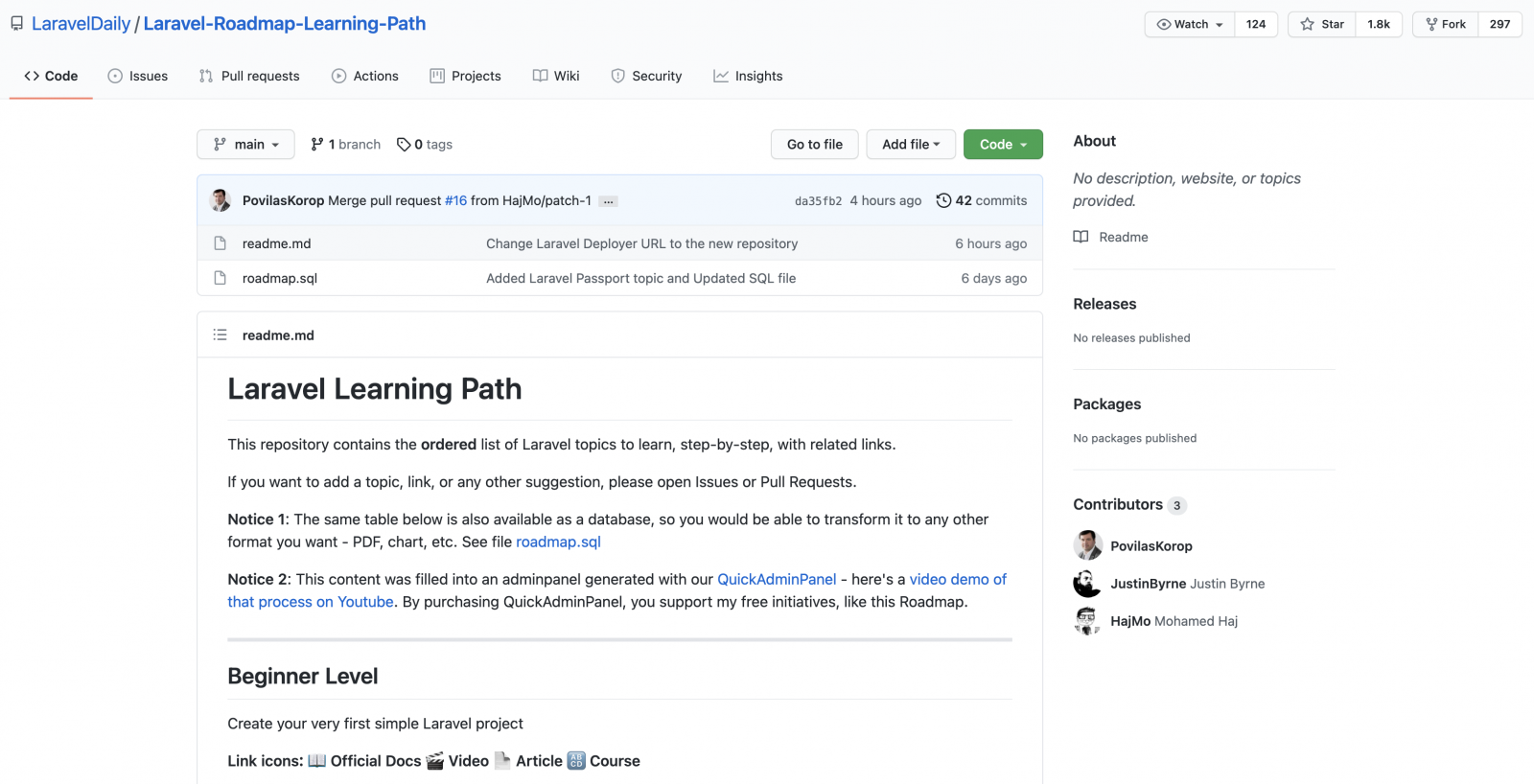The width and height of the screenshot is (1534, 784).
Task: Open HajMo contributor profile name
Action: (x=1130, y=621)
